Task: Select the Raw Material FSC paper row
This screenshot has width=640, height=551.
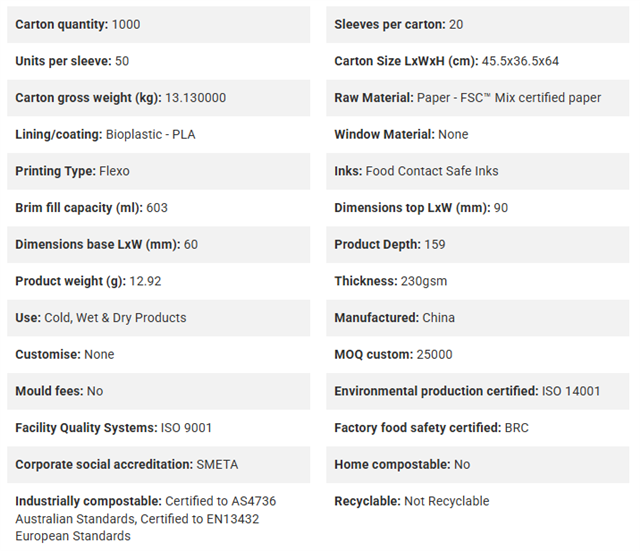Action: point(478,98)
